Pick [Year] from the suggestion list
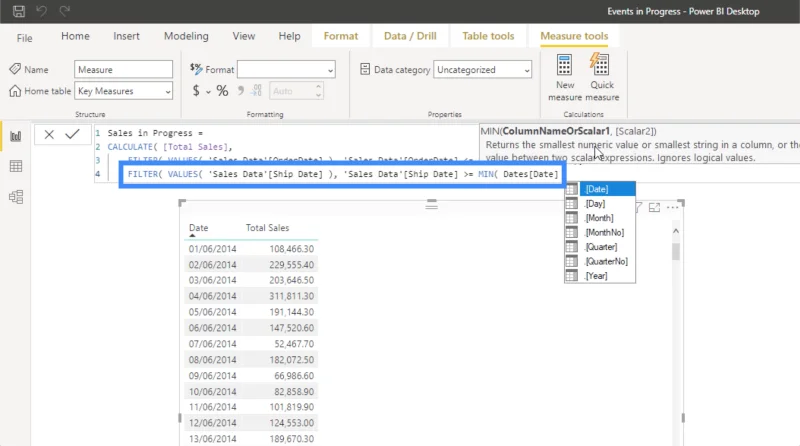 [600, 276]
